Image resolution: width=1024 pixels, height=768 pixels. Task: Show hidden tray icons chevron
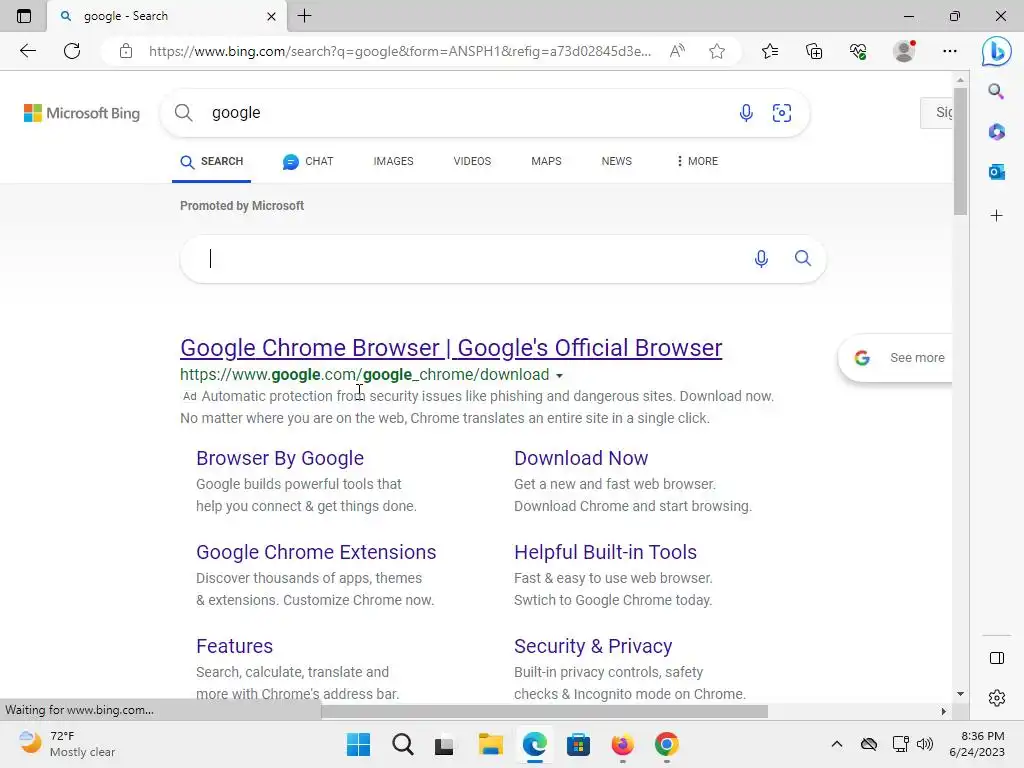[x=837, y=744]
